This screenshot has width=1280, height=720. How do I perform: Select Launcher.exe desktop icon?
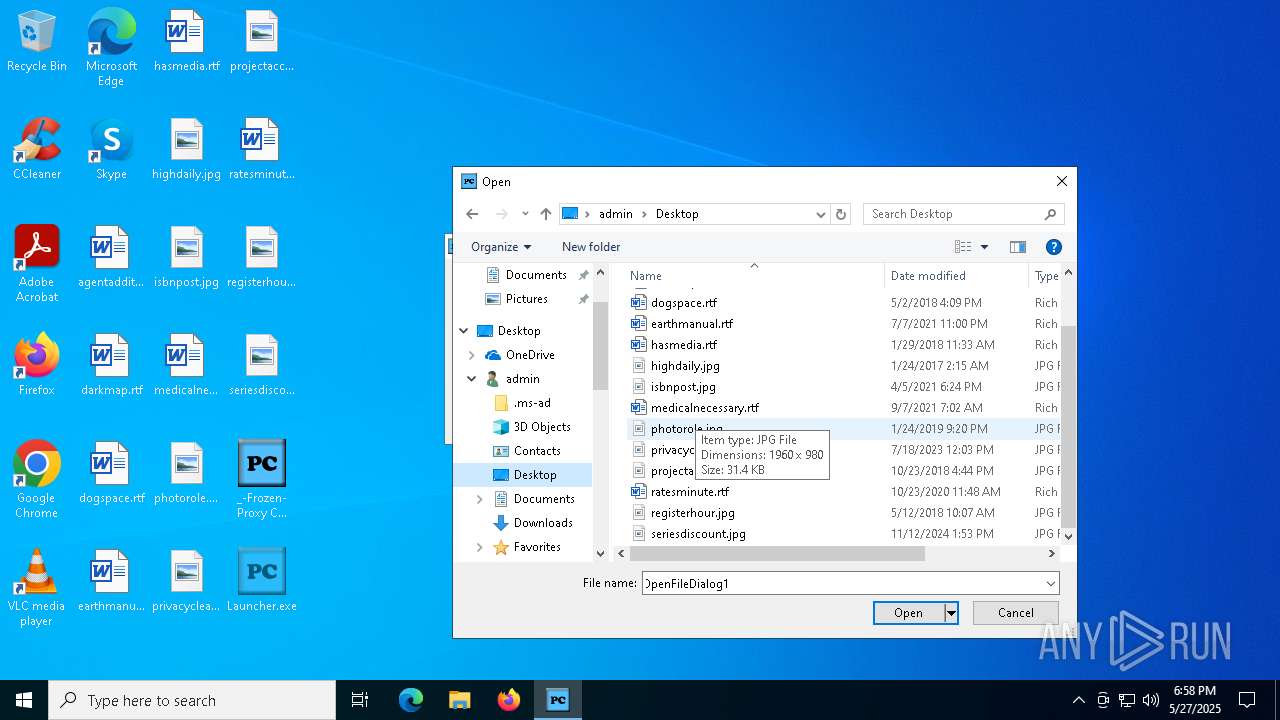click(262, 581)
